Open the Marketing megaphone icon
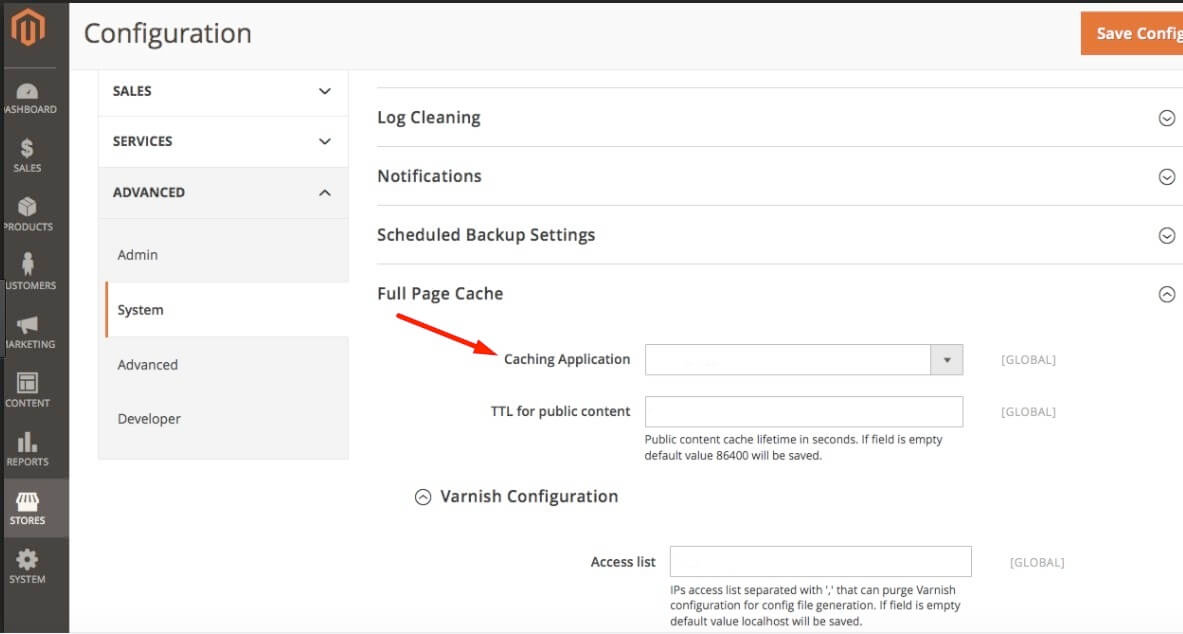 [x=27, y=325]
